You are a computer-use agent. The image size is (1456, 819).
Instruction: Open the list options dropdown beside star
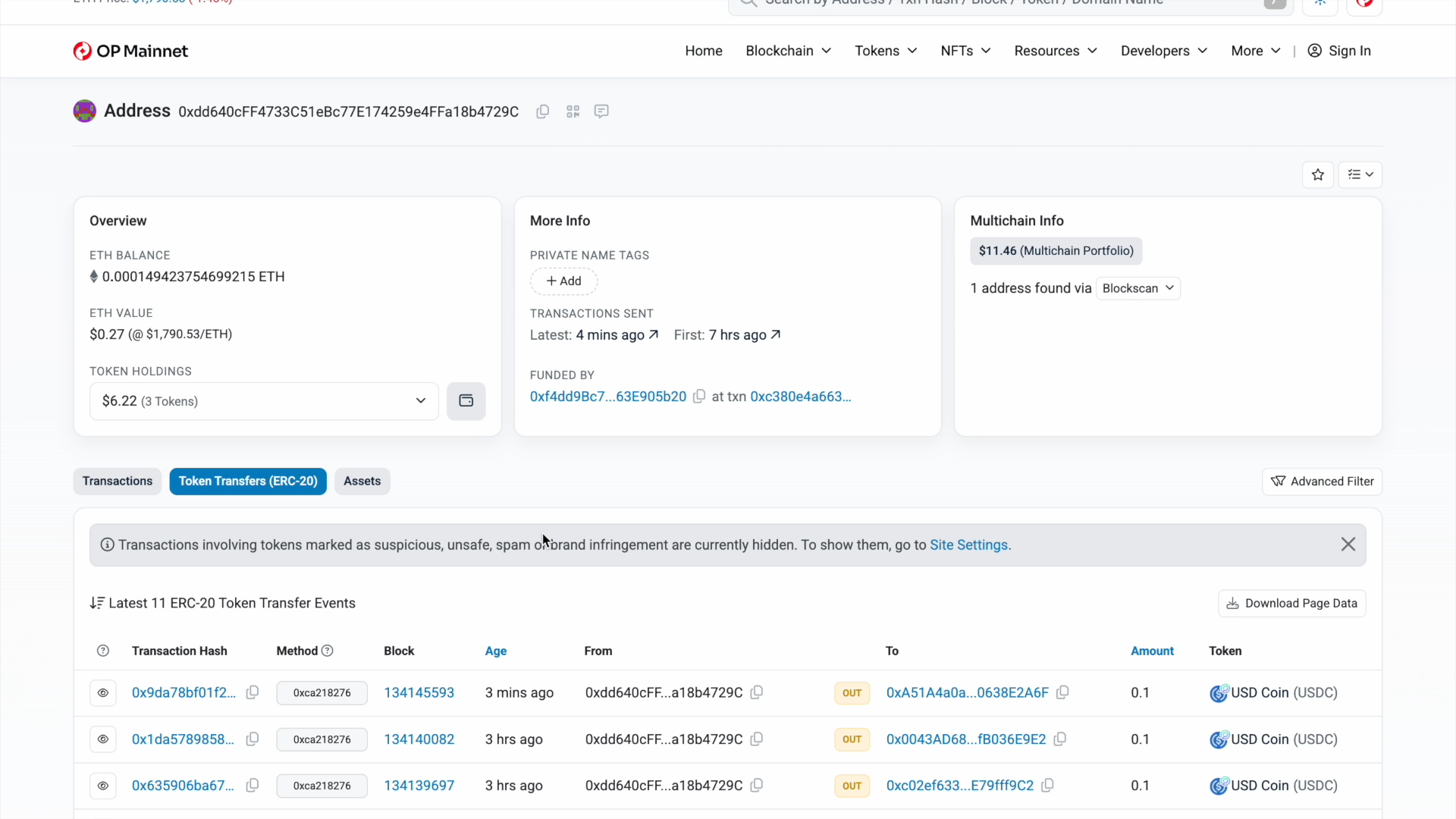pyautogui.click(x=1360, y=174)
